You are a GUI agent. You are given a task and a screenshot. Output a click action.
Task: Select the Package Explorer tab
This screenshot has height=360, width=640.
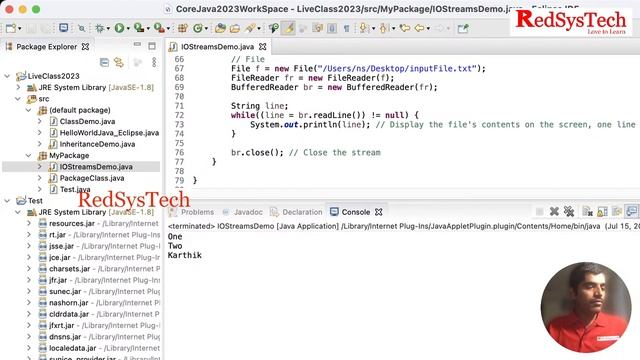46,47
